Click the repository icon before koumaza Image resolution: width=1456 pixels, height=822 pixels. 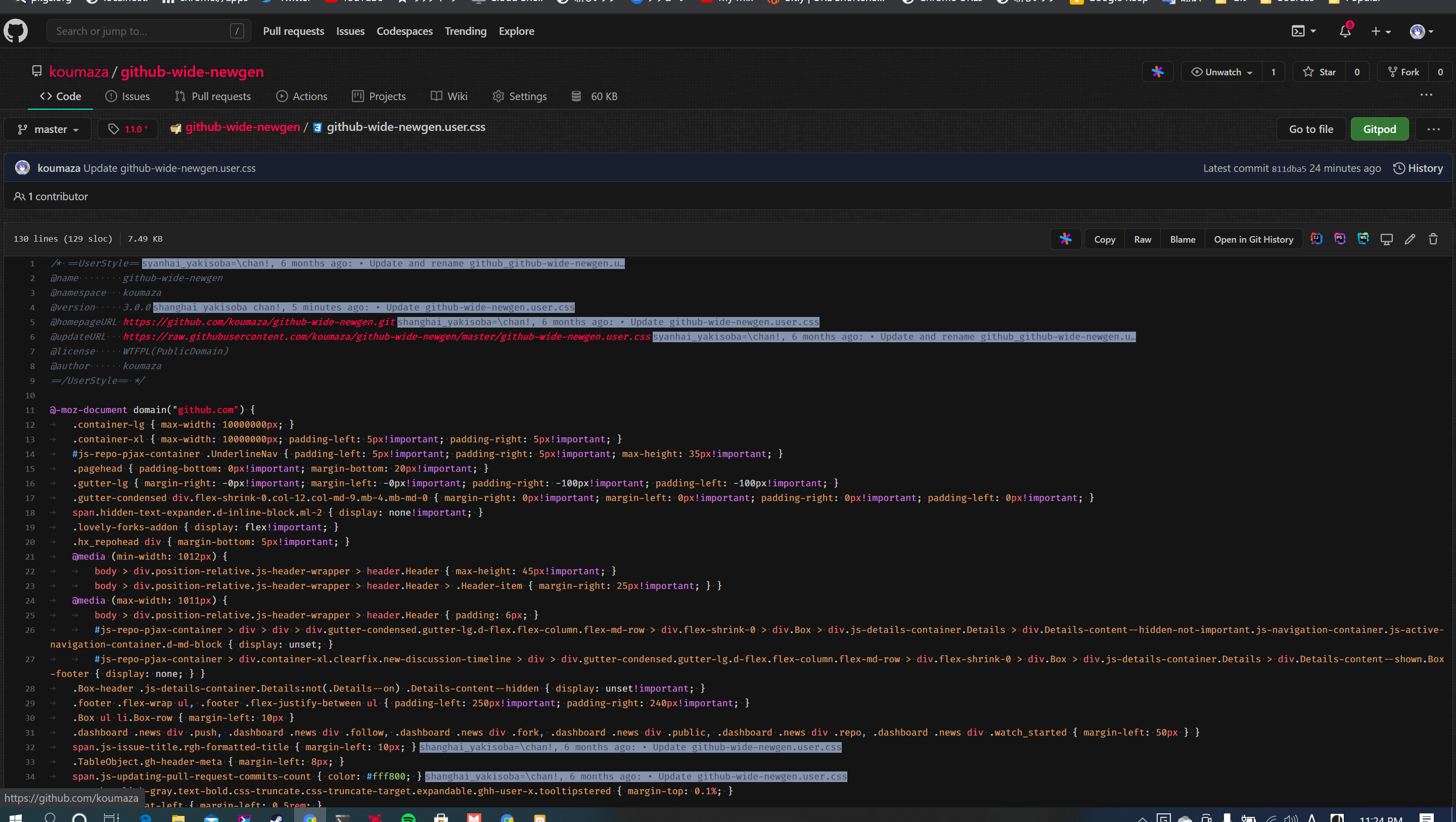pos(37,71)
